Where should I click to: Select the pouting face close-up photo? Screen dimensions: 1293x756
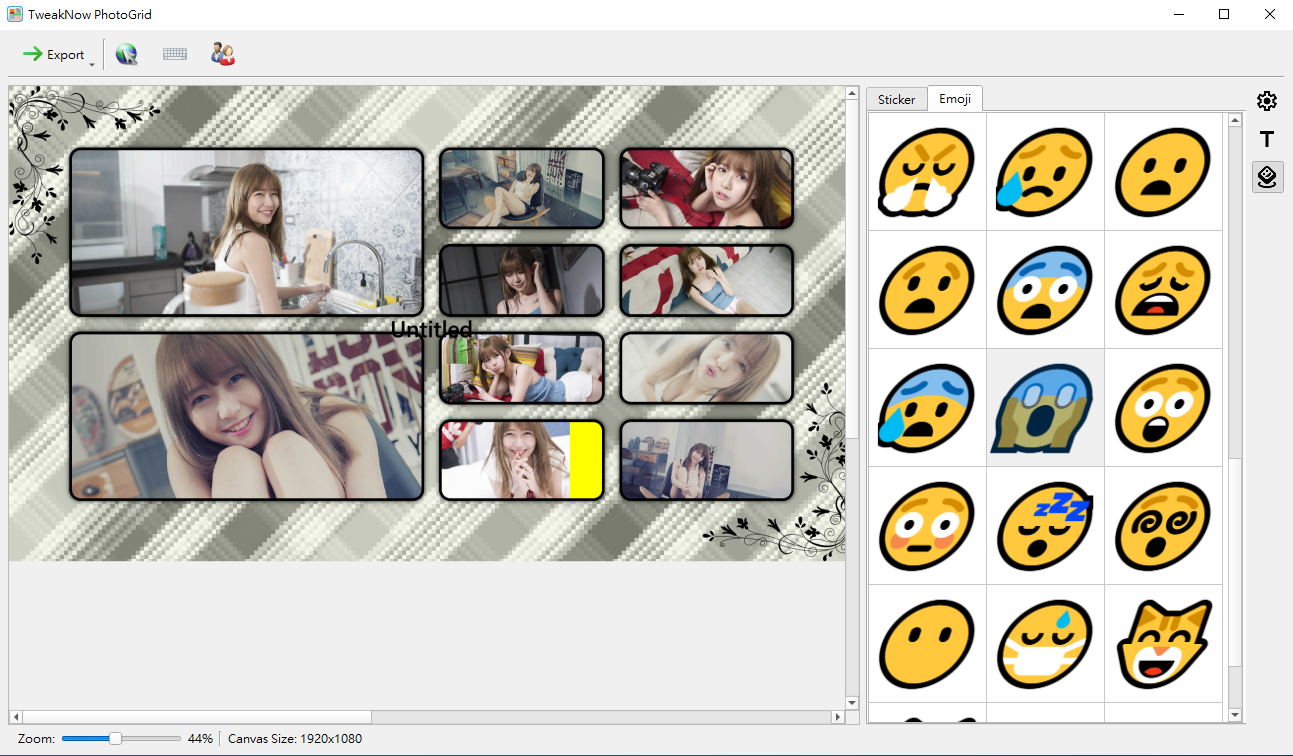[x=706, y=368]
